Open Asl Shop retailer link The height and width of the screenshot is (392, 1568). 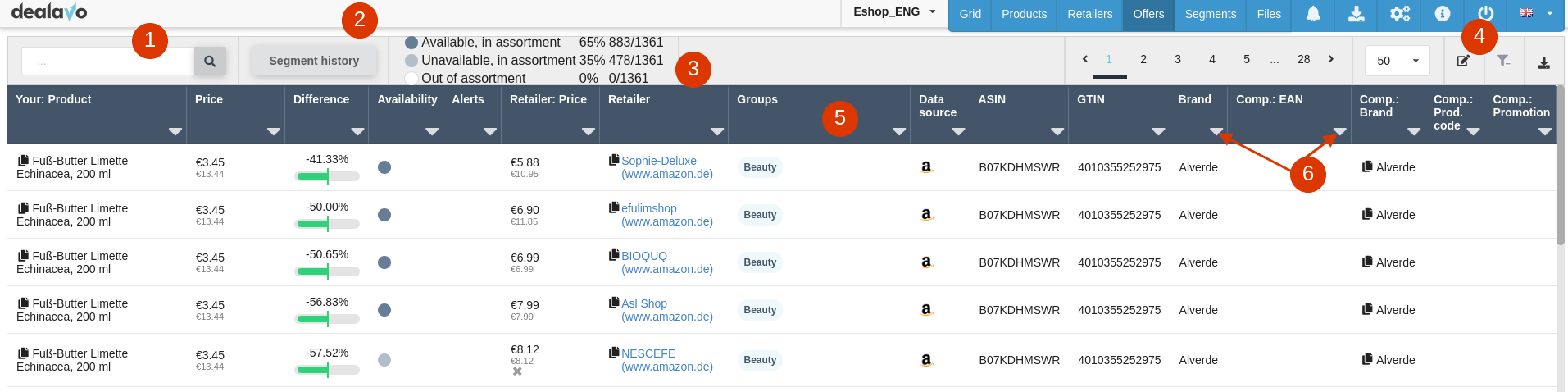click(x=667, y=310)
